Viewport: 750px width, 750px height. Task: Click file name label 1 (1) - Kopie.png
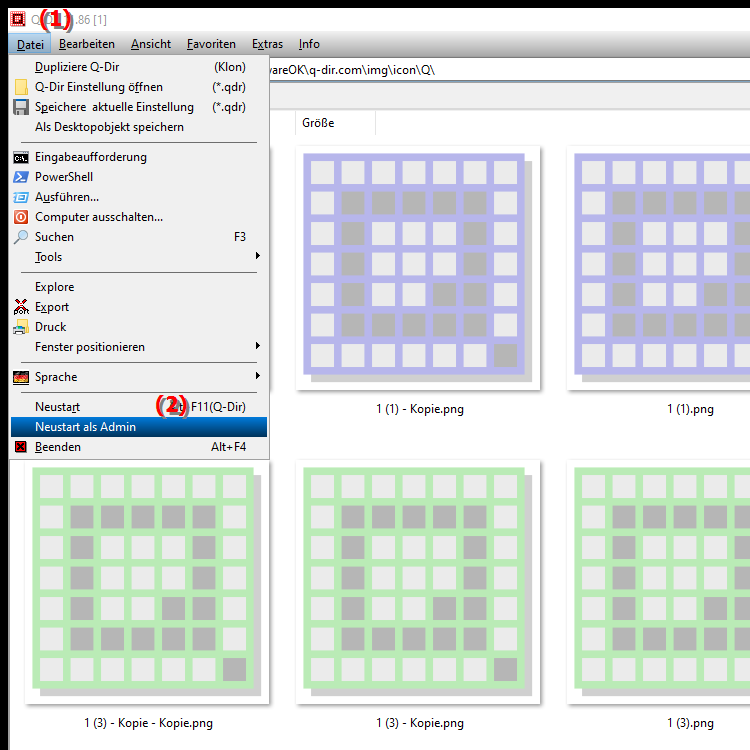pyautogui.click(x=419, y=409)
